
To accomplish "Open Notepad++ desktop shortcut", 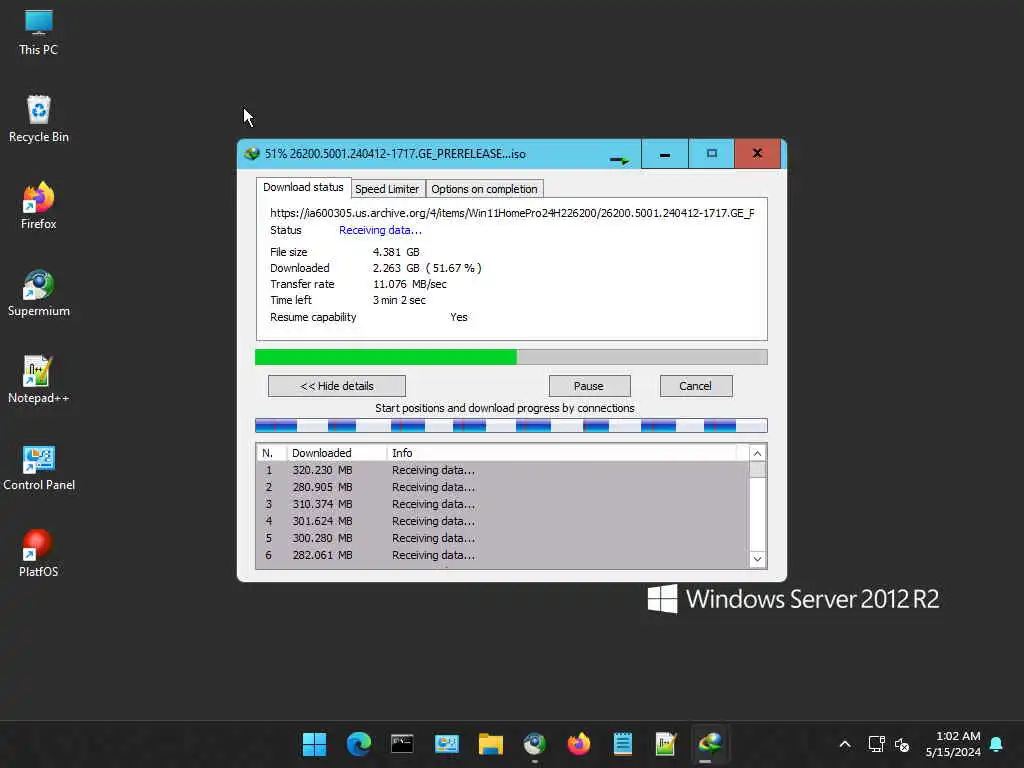I will click(x=39, y=380).
